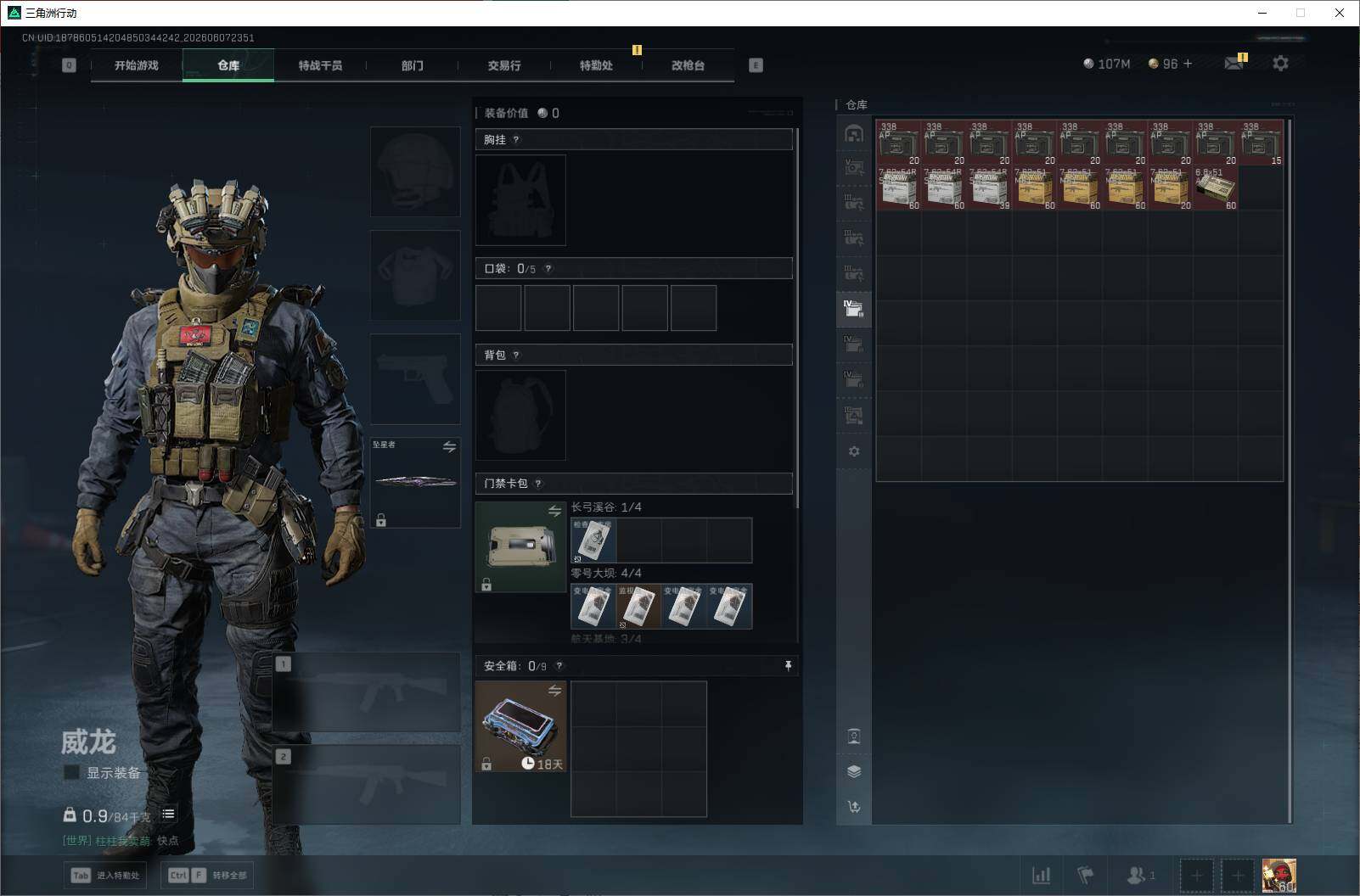1360x896 pixels.
Task: Click the help icon beside 安全箱
Action: point(559,666)
